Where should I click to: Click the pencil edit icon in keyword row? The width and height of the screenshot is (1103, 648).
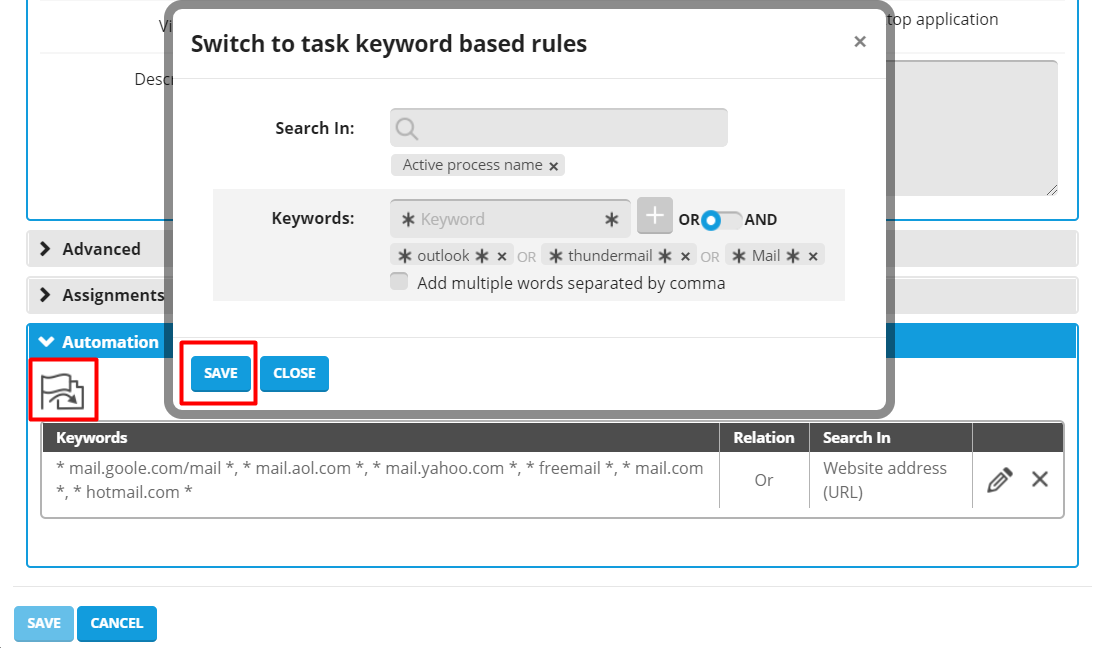pos(999,480)
